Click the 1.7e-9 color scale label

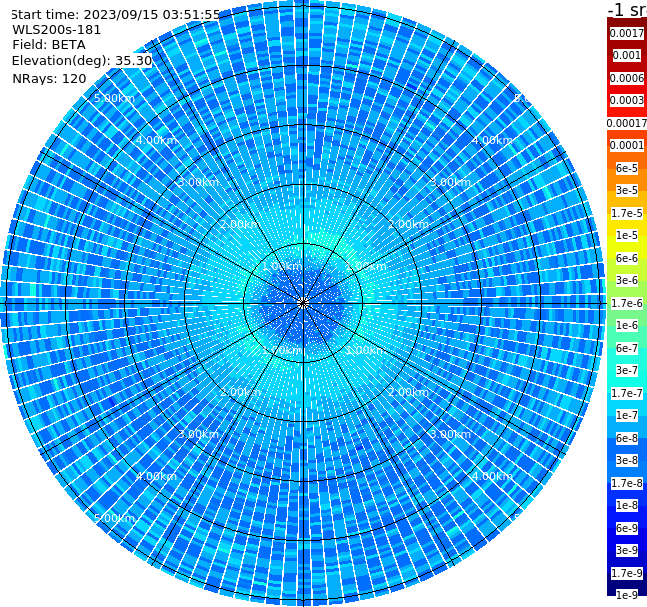tap(627, 573)
